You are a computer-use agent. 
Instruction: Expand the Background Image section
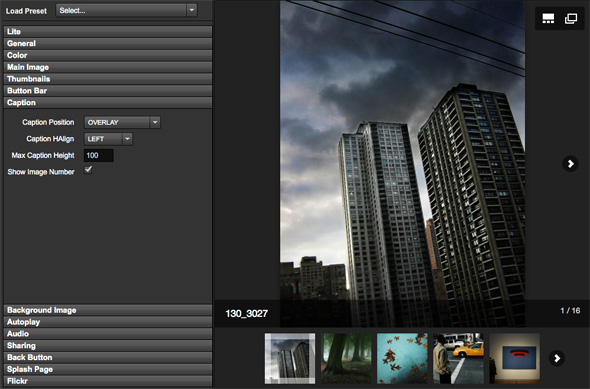pos(108,310)
